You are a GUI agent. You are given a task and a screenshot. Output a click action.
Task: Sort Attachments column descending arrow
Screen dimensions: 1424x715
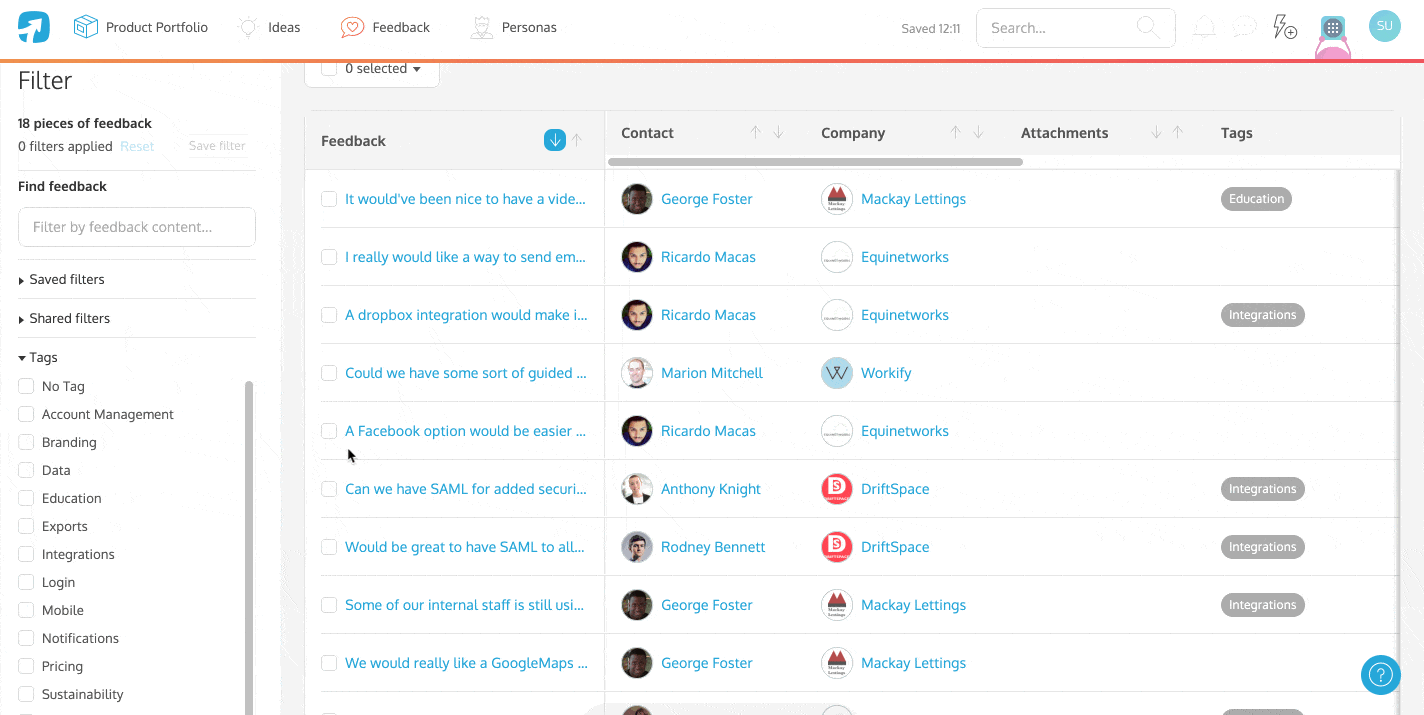(1156, 133)
